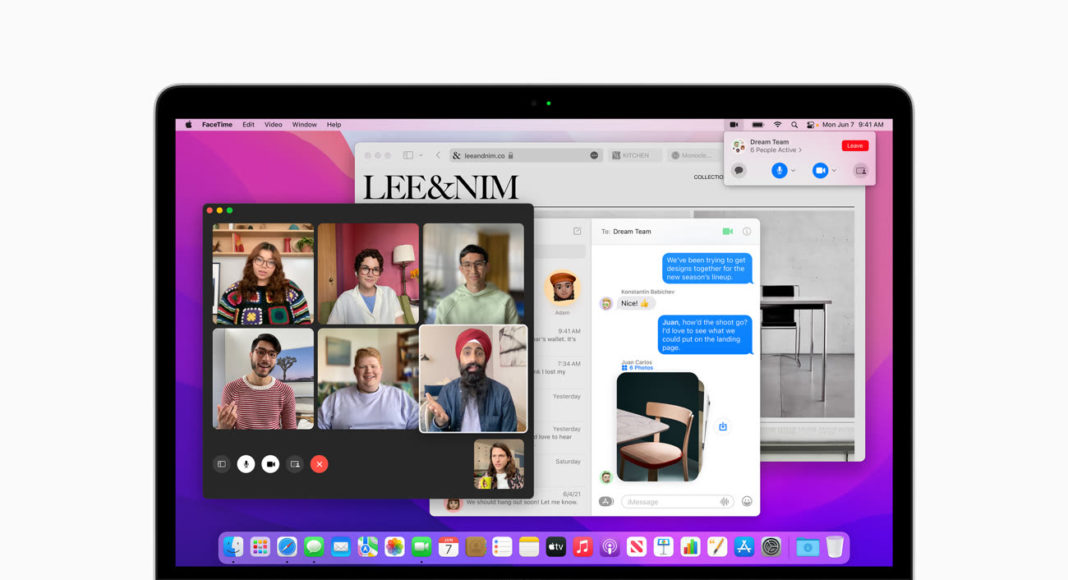Start screen sharing from FaceTime window controls
1068x580 pixels.
(x=295, y=464)
